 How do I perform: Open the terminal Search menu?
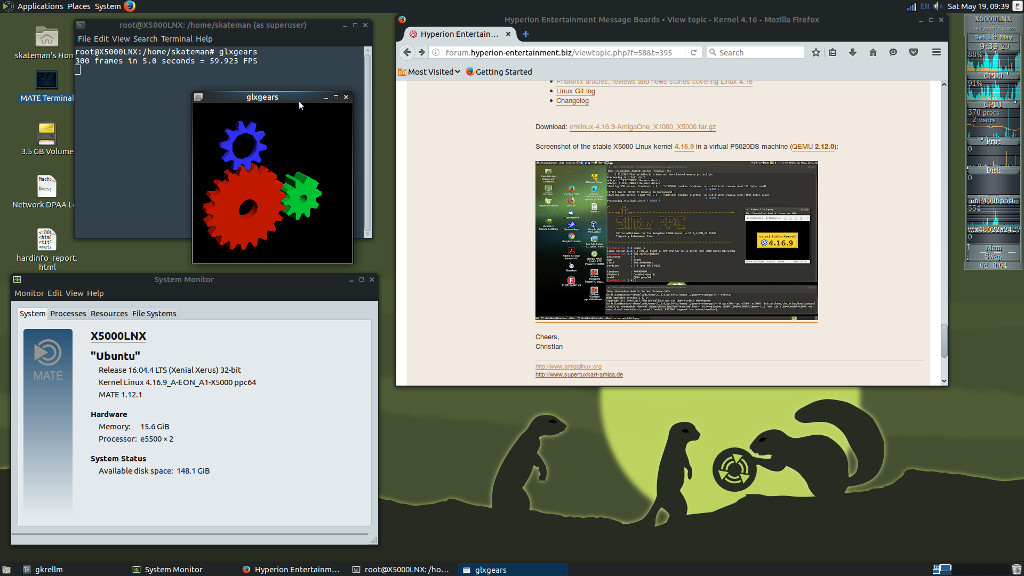[145, 39]
